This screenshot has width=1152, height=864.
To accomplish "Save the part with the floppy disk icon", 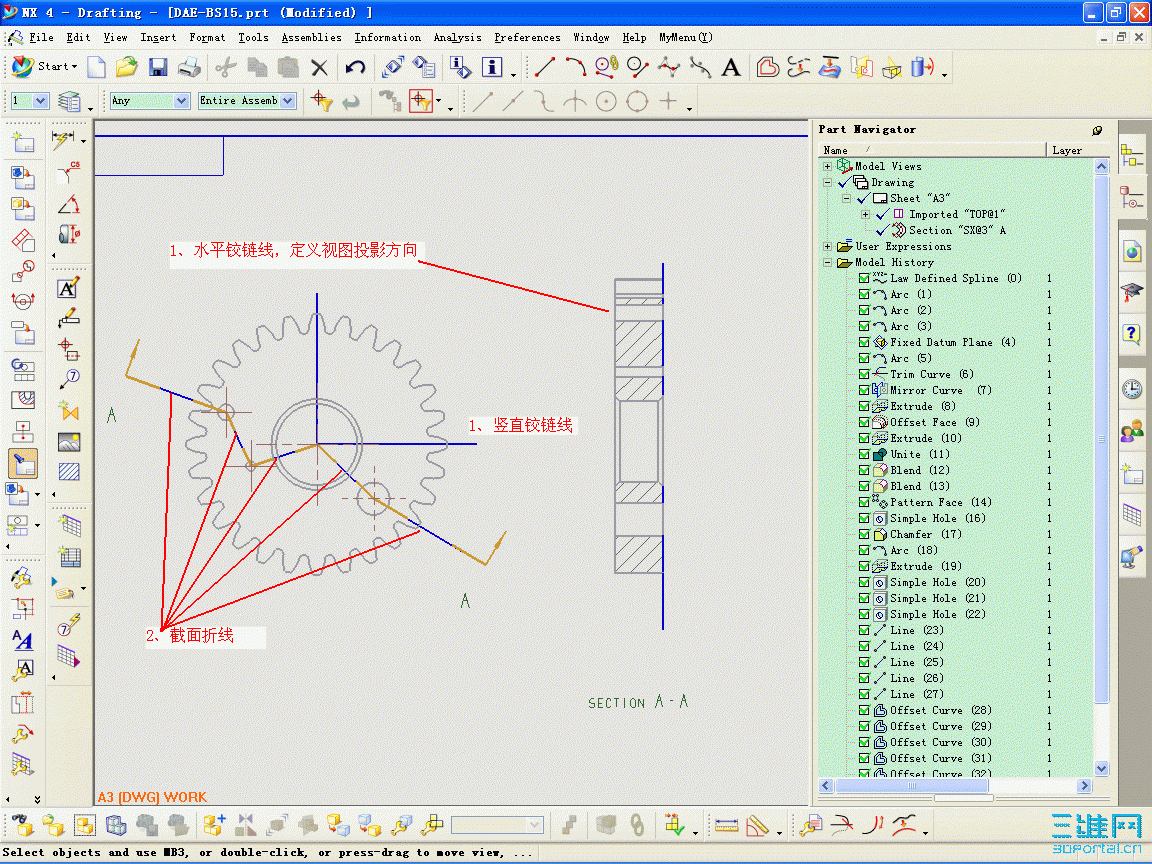I will click(x=158, y=68).
